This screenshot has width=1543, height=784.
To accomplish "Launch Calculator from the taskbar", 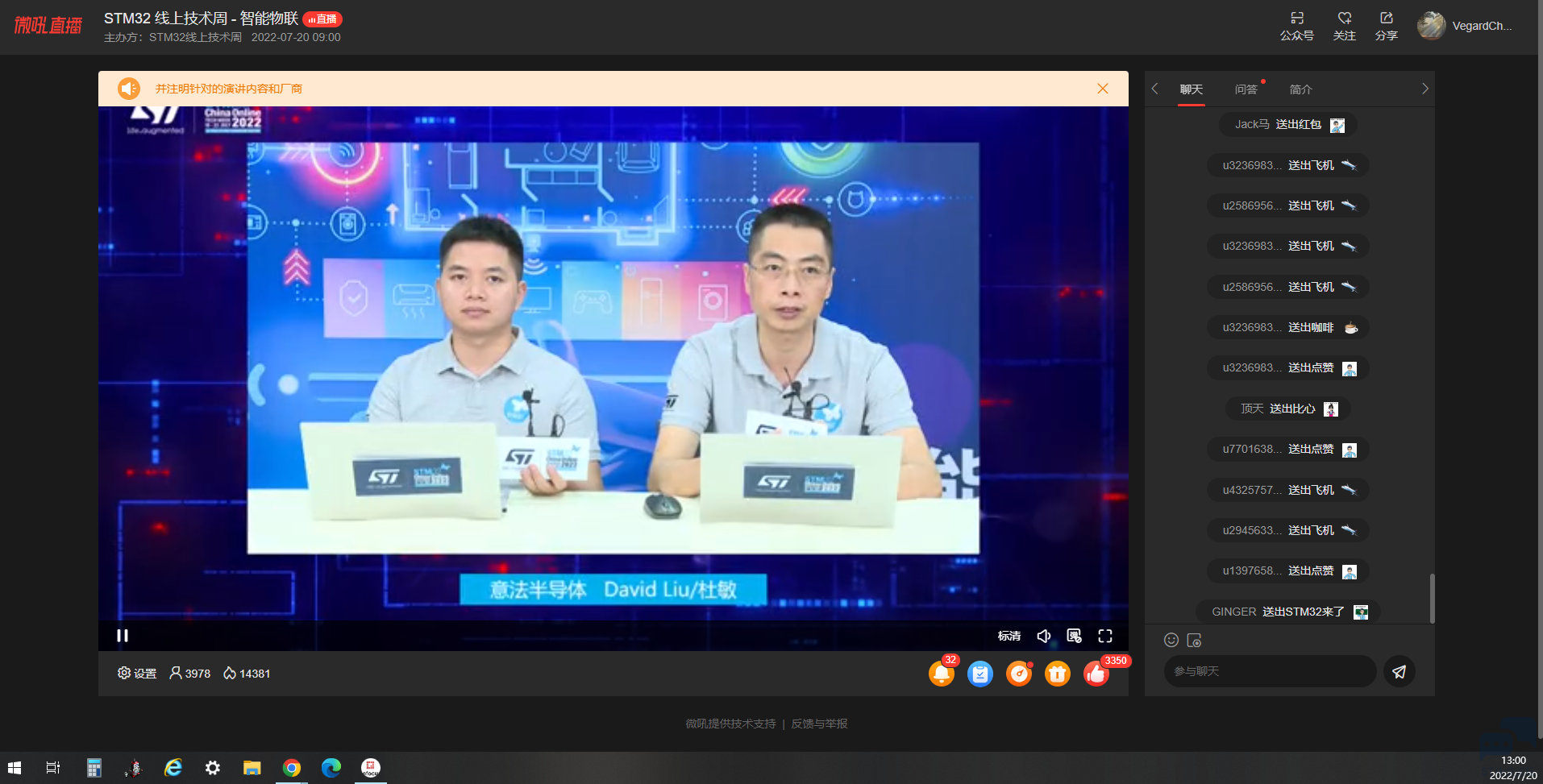I will [94, 768].
